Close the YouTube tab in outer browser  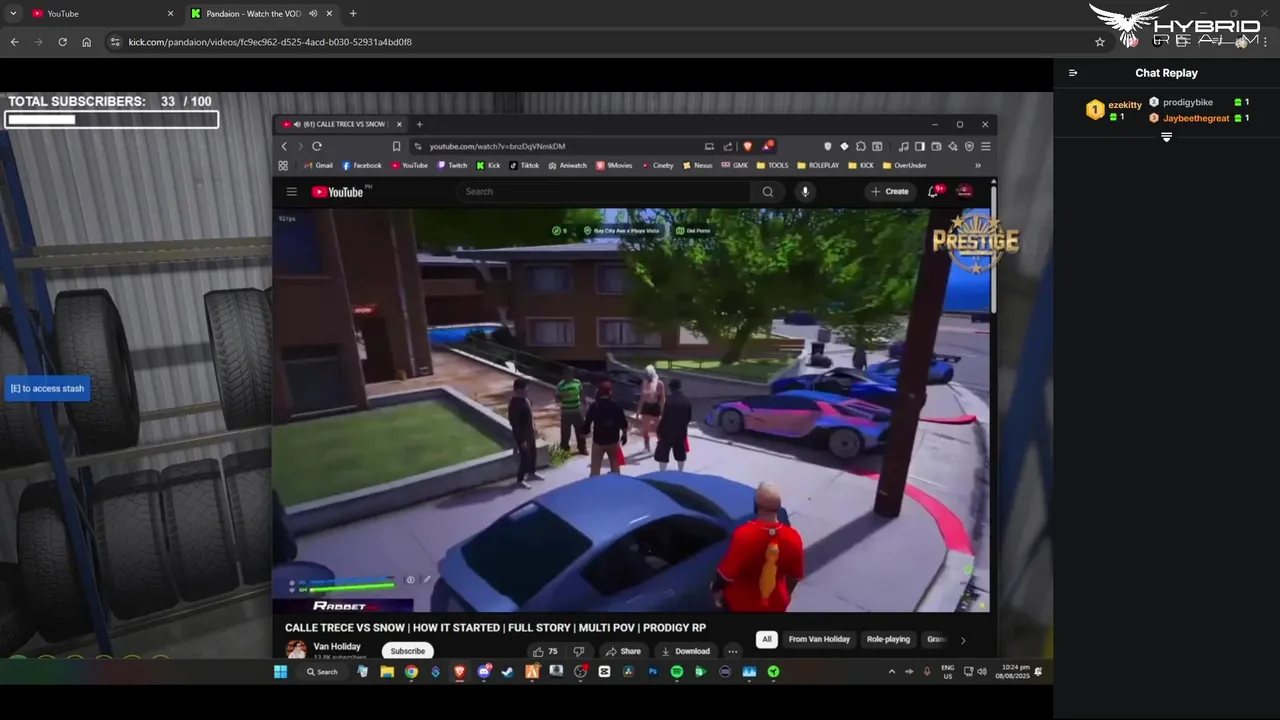[x=170, y=14]
